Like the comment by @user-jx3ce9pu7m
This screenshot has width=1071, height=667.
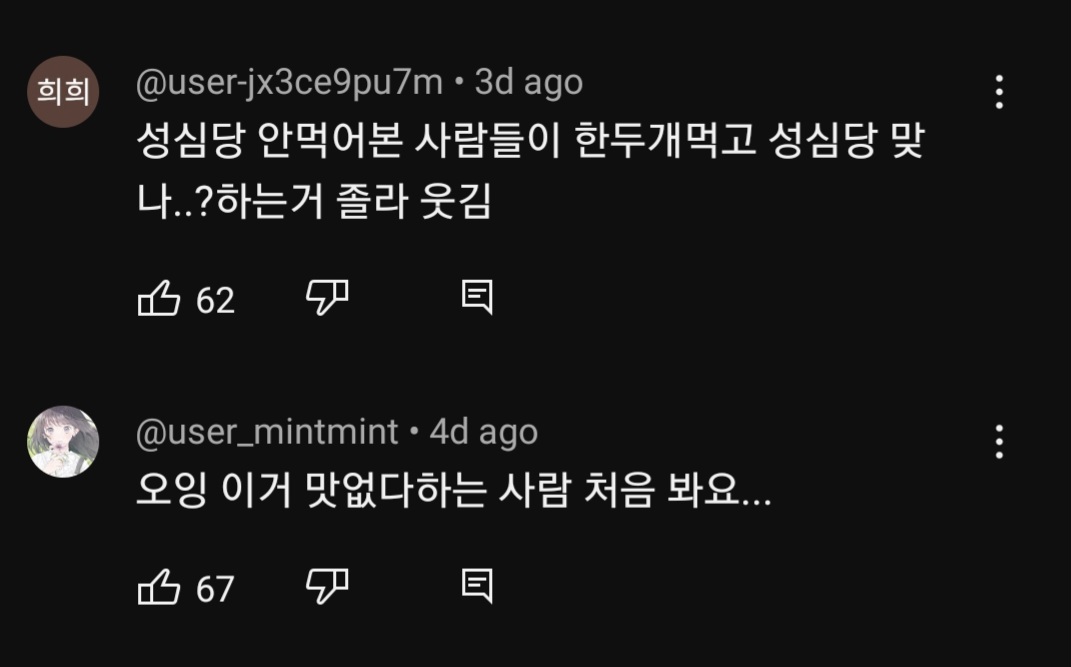[158, 298]
